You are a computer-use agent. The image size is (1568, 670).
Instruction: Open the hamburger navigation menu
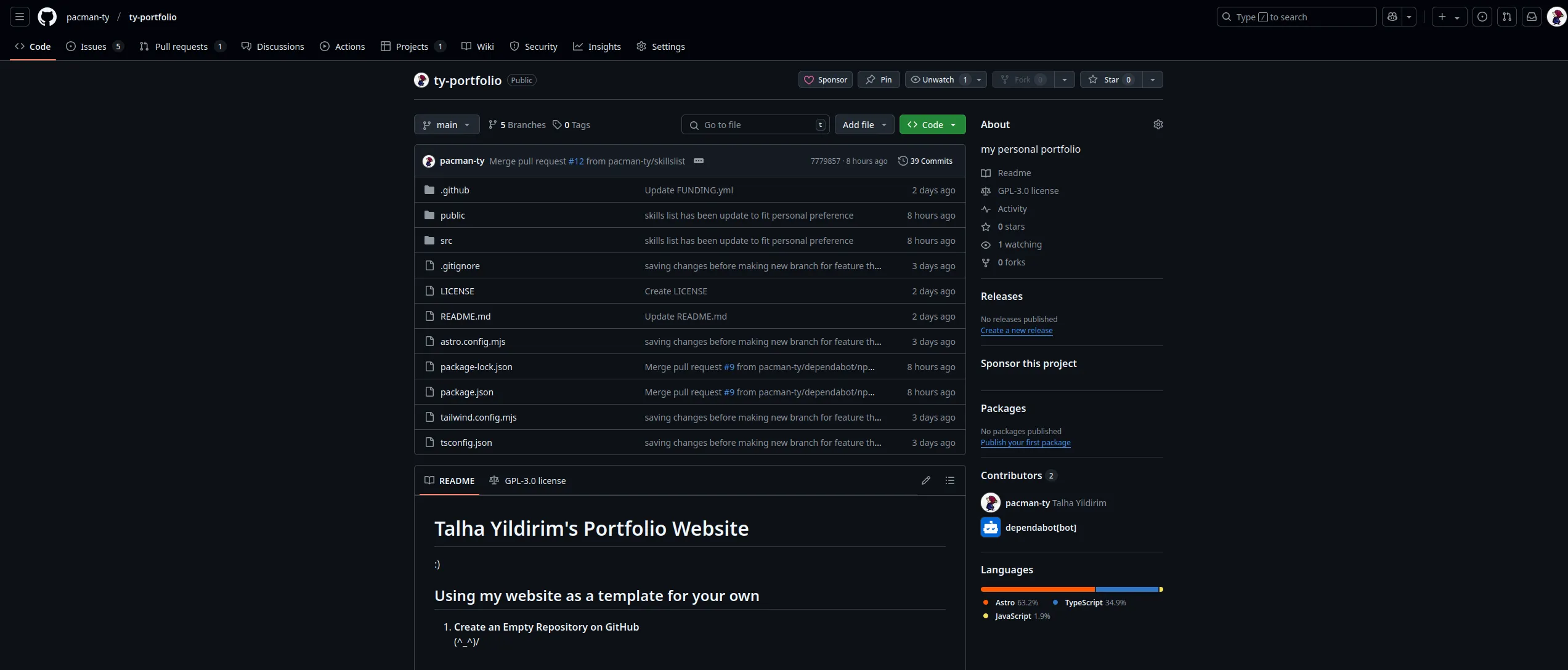point(20,17)
